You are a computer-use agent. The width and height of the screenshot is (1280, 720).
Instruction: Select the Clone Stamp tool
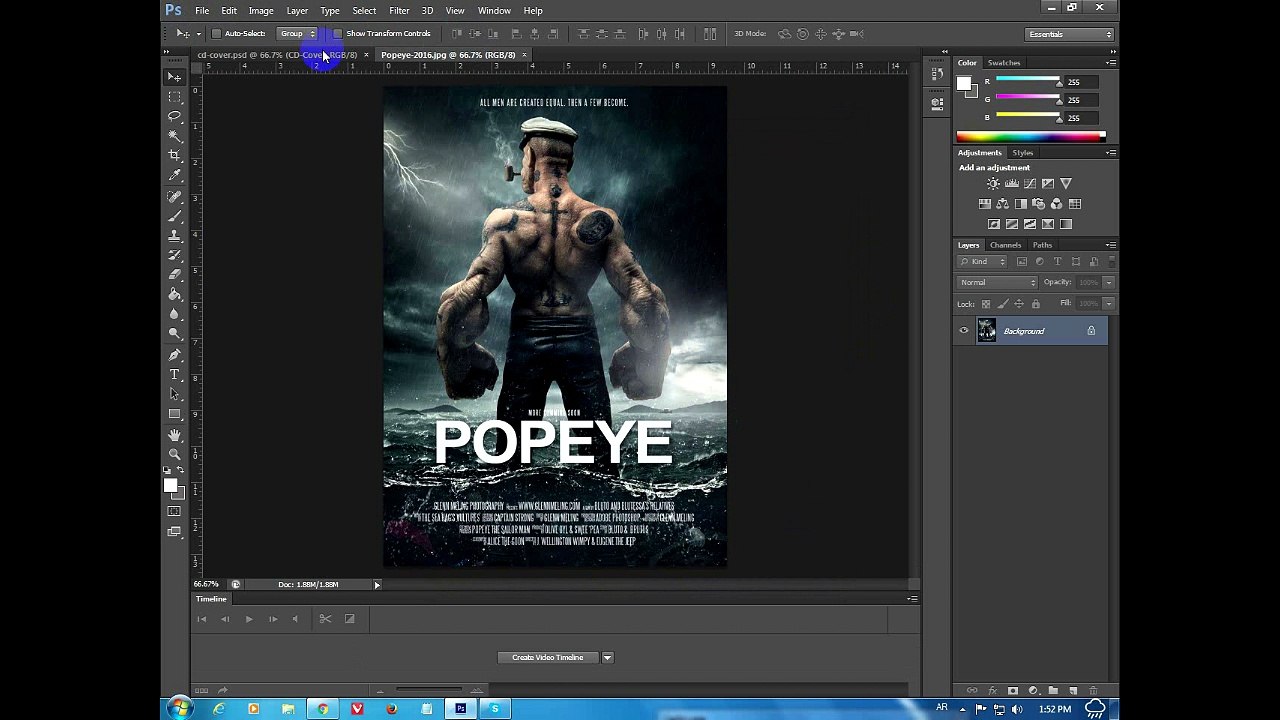(x=175, y=236)
